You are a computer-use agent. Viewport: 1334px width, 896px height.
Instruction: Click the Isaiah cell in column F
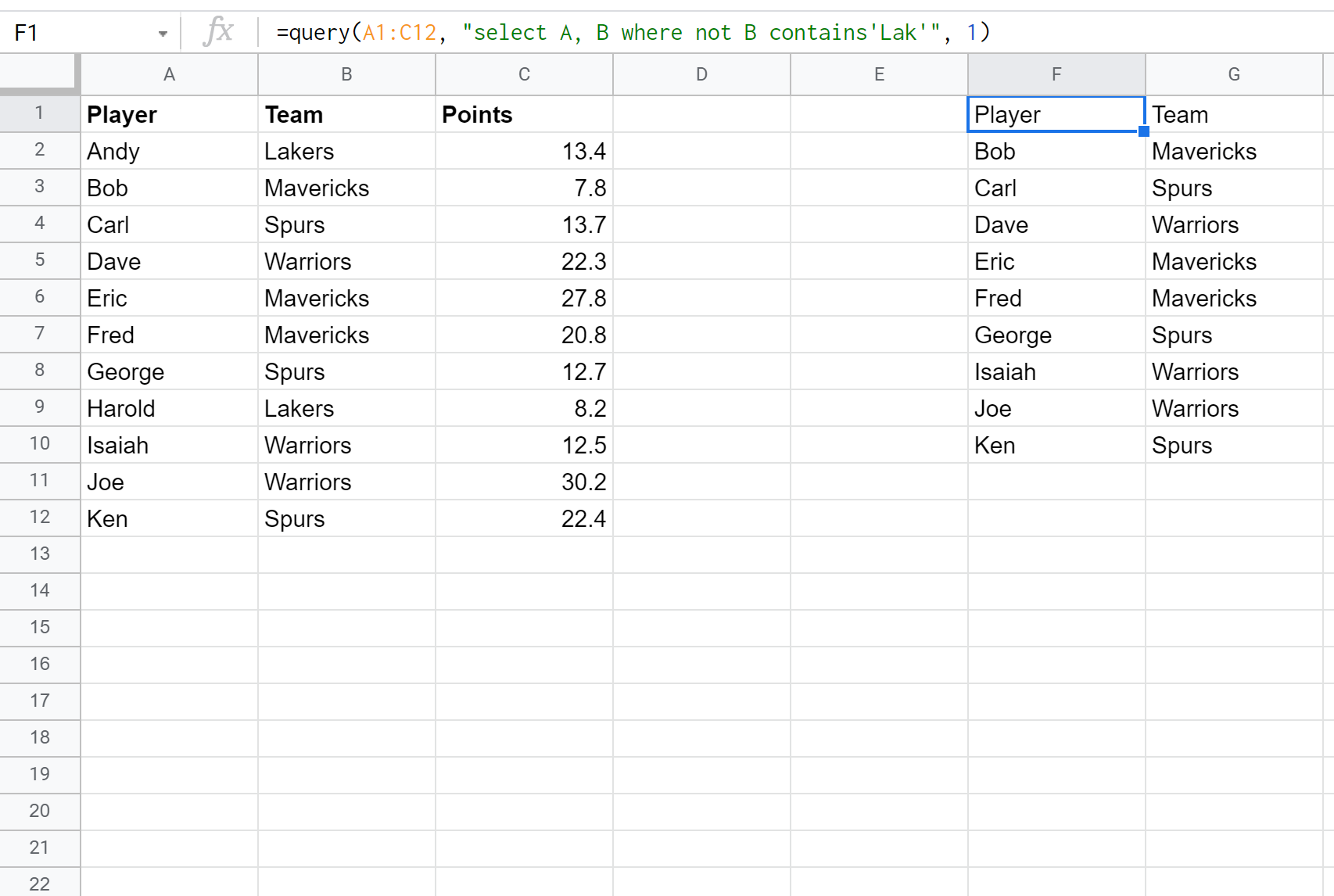1056,372
